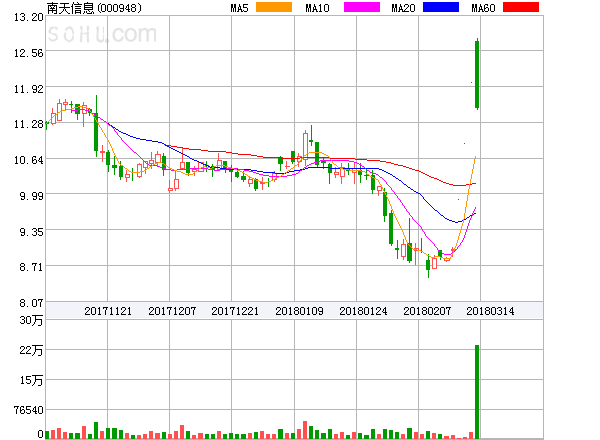
Task: Click the magenta MA10 legend swatch
Action: [x=362, y=7]
